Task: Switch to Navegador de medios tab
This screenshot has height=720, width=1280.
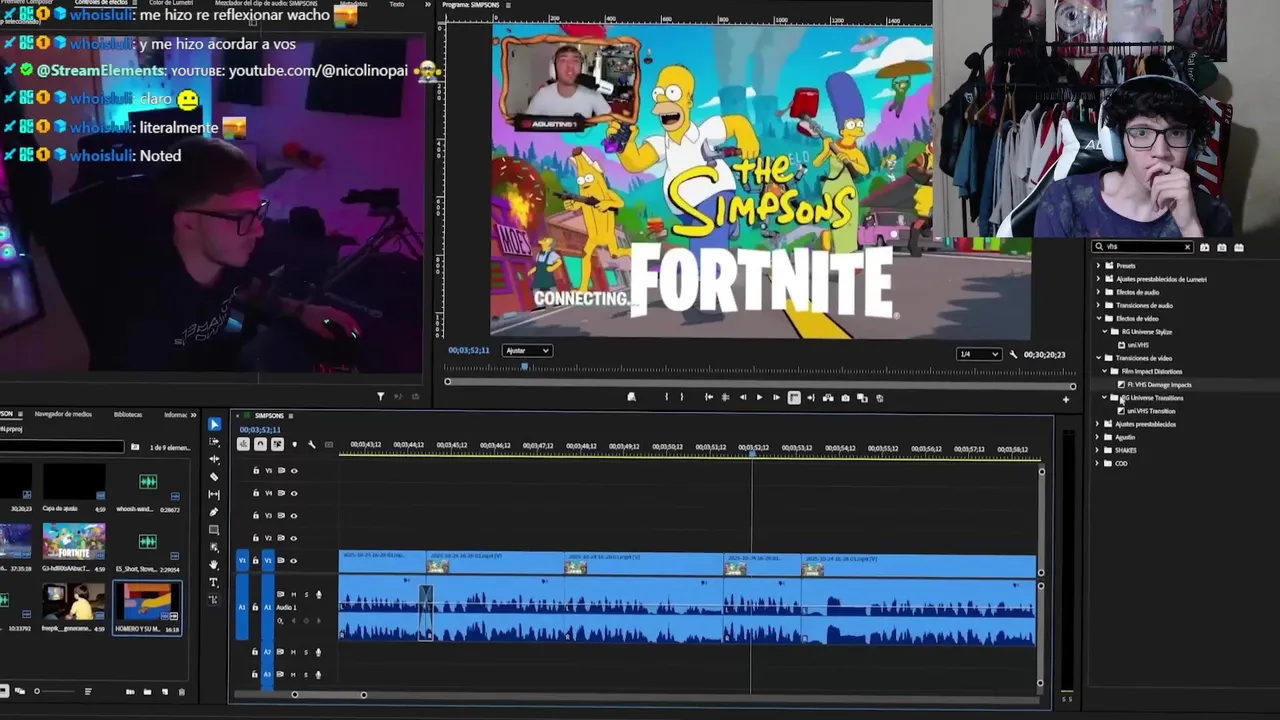Action: pos(63,414)
